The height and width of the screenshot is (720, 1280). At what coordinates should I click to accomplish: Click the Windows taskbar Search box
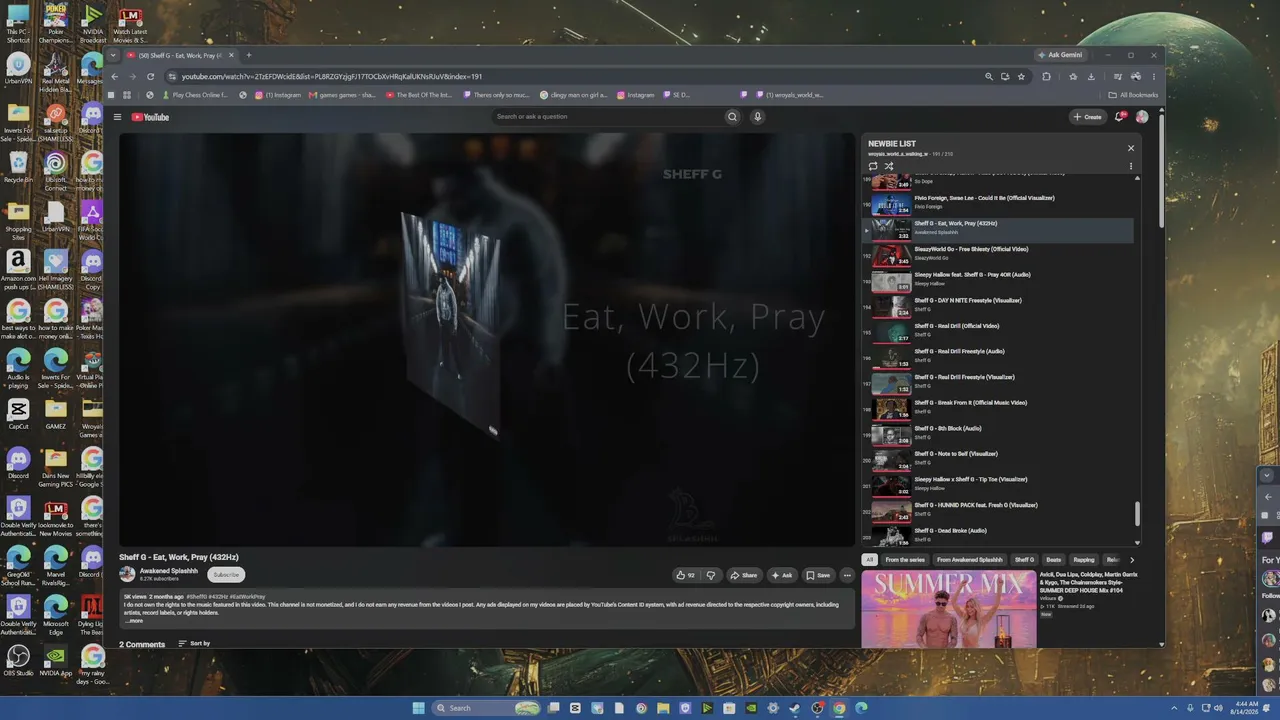click(487, 708)
